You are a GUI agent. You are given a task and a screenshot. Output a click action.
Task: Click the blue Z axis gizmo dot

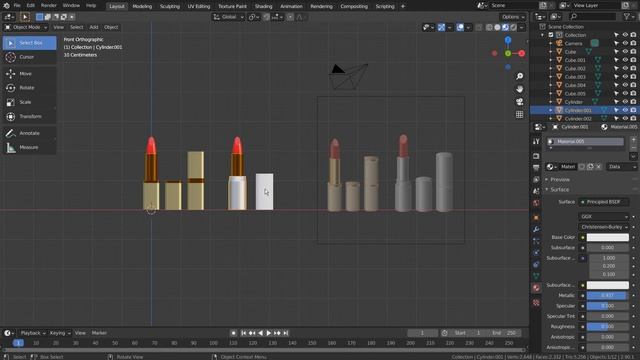(508, 40)
